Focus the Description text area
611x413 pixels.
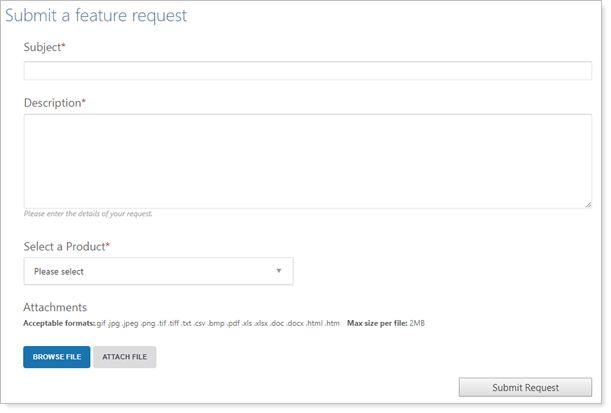pos(307,161)
